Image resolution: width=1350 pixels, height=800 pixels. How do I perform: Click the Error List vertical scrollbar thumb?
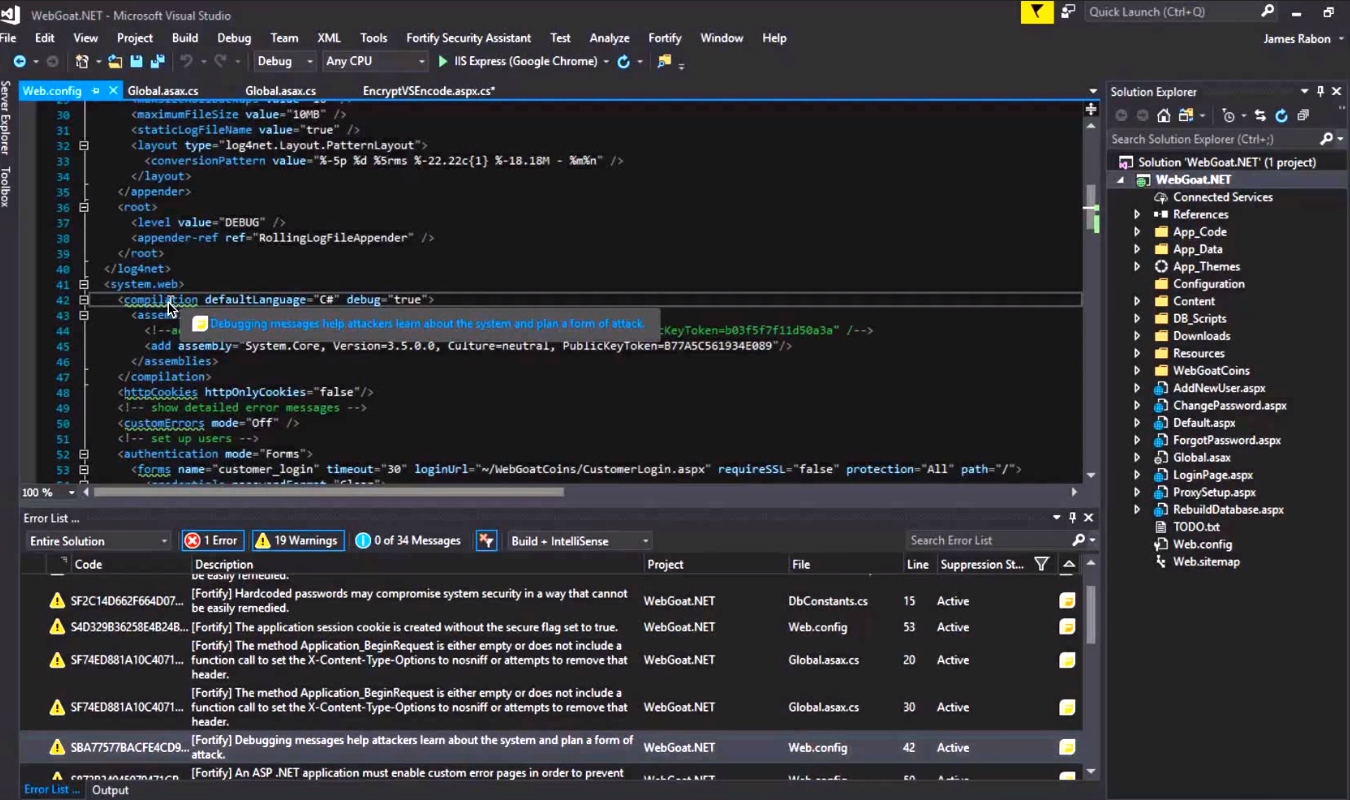[x=1091, y=612]
